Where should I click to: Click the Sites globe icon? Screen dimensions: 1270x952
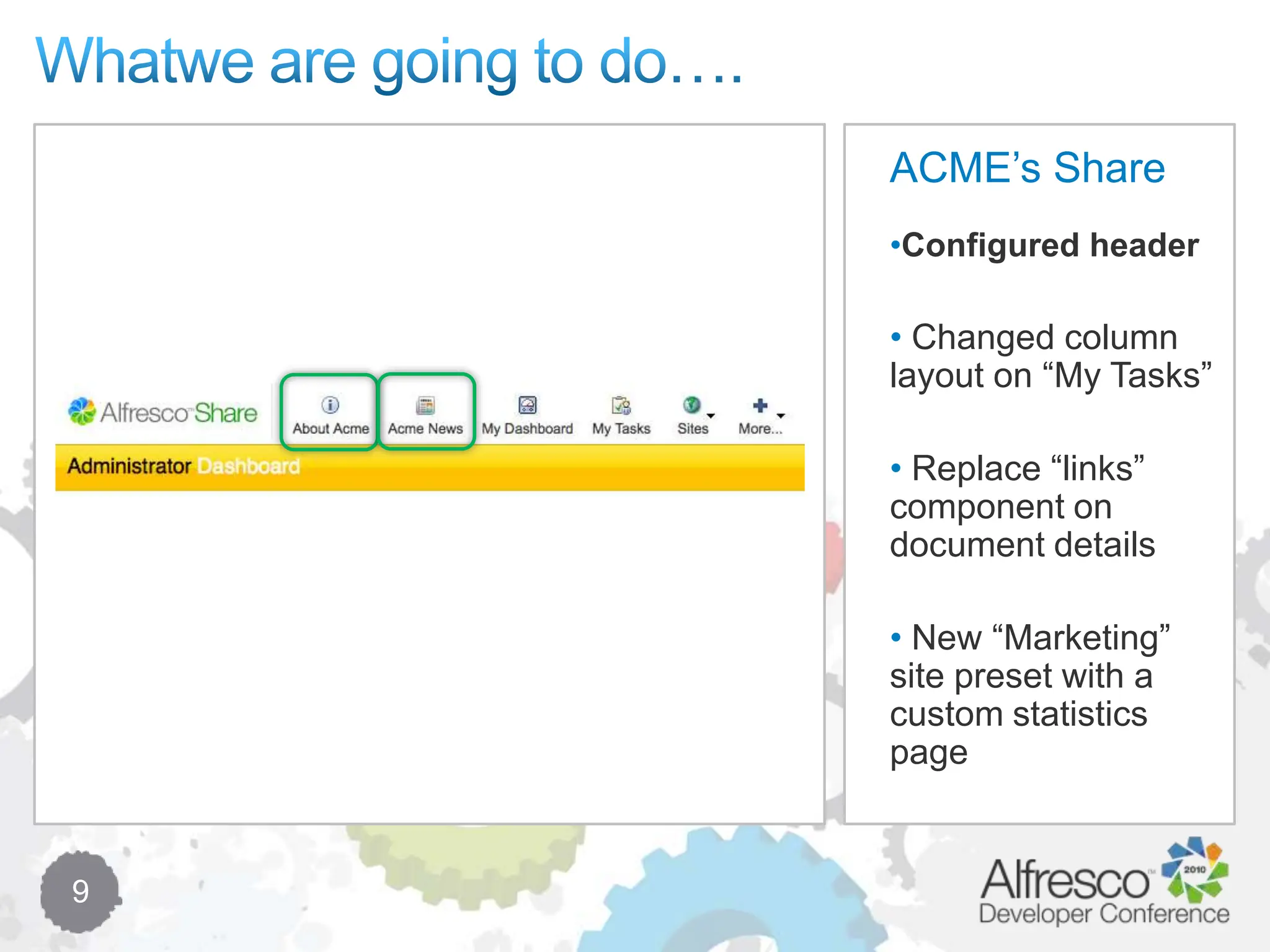coord(691,405)
